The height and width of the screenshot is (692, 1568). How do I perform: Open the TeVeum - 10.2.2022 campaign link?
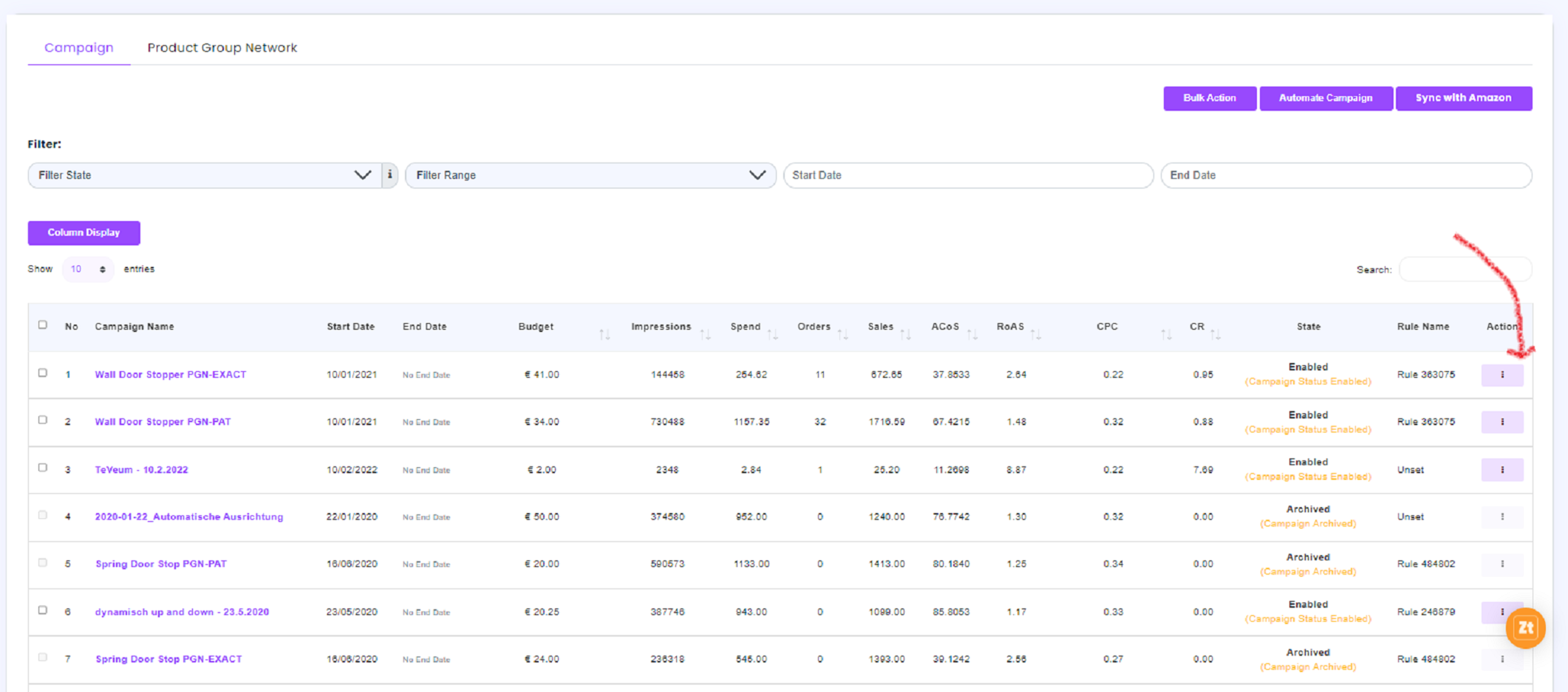(141, 470)
